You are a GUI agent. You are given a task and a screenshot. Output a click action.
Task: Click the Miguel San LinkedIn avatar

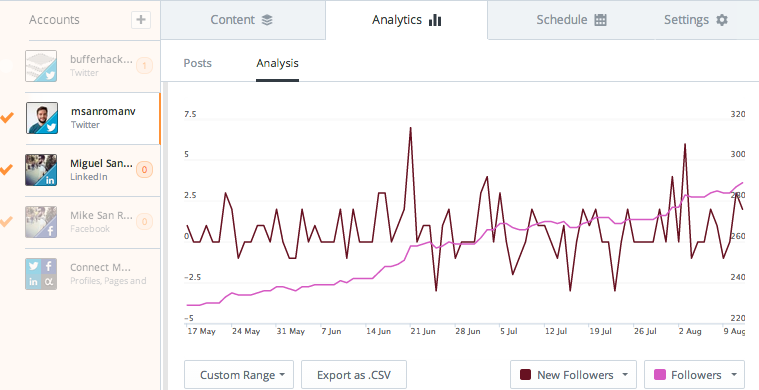click(x=41, y=170)
